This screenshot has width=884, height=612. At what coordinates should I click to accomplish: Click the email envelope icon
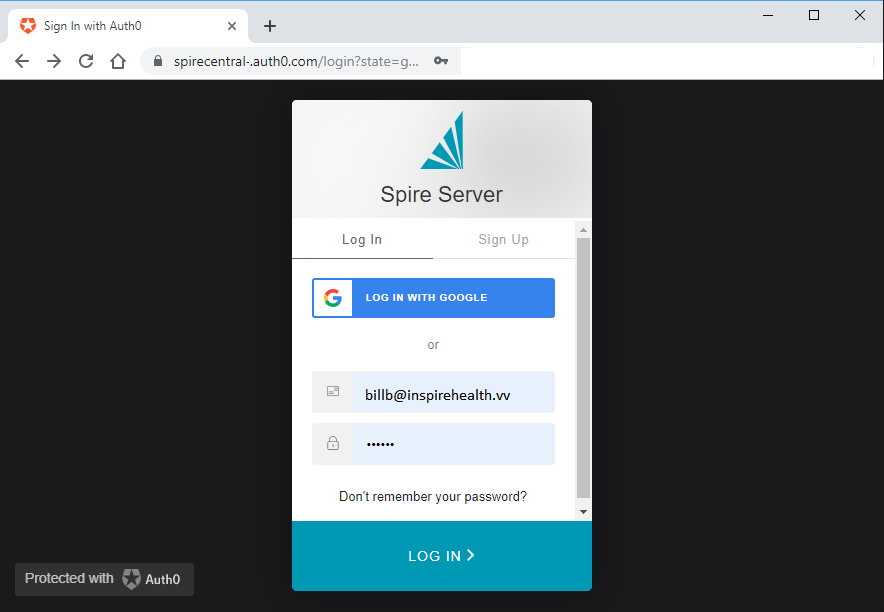(333, 391)
